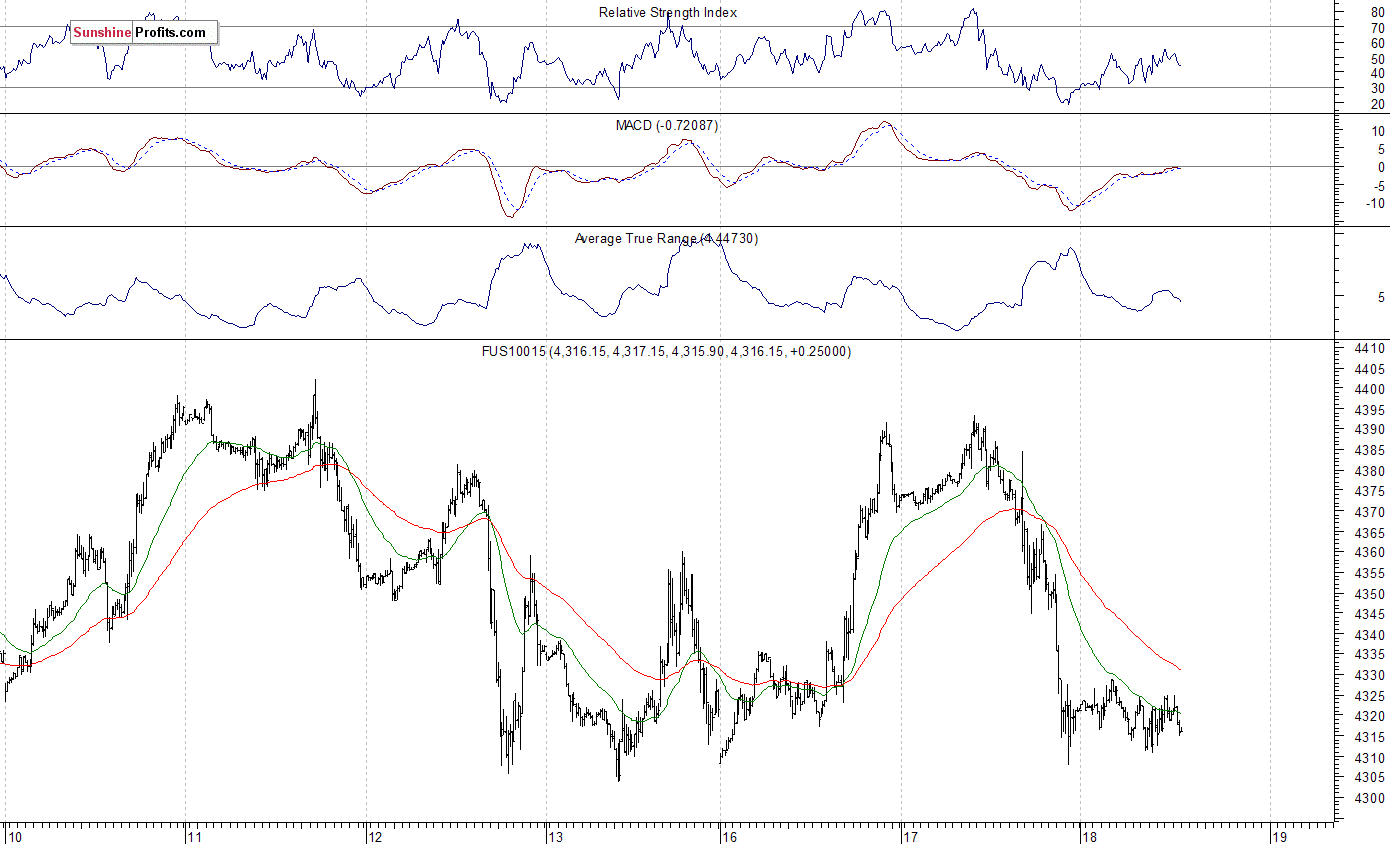This screenshot has height=844, width=1390.
Task: Click the 4330 price axis label
Action: [1369, 676]
